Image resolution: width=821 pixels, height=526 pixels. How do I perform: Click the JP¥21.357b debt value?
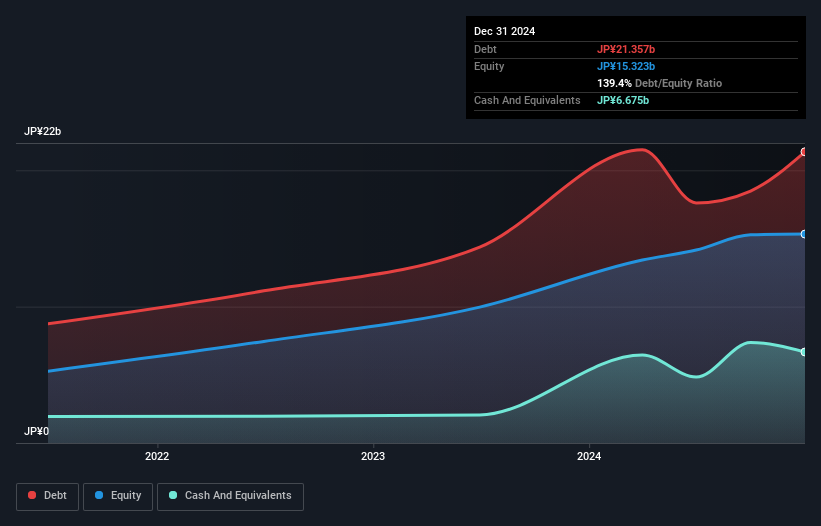[x=626, y=49]
